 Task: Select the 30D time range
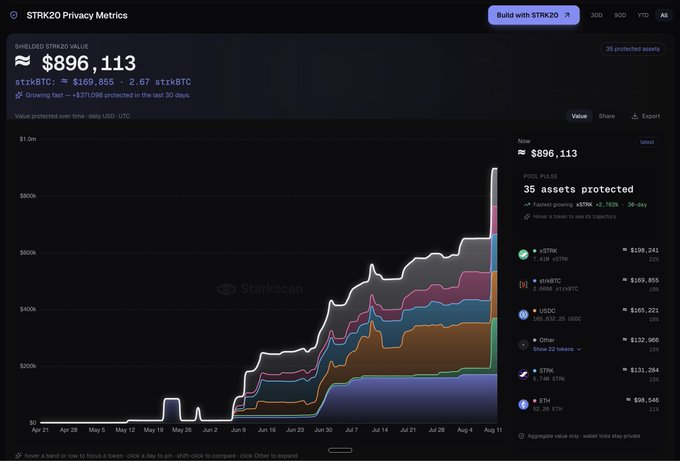596,15
